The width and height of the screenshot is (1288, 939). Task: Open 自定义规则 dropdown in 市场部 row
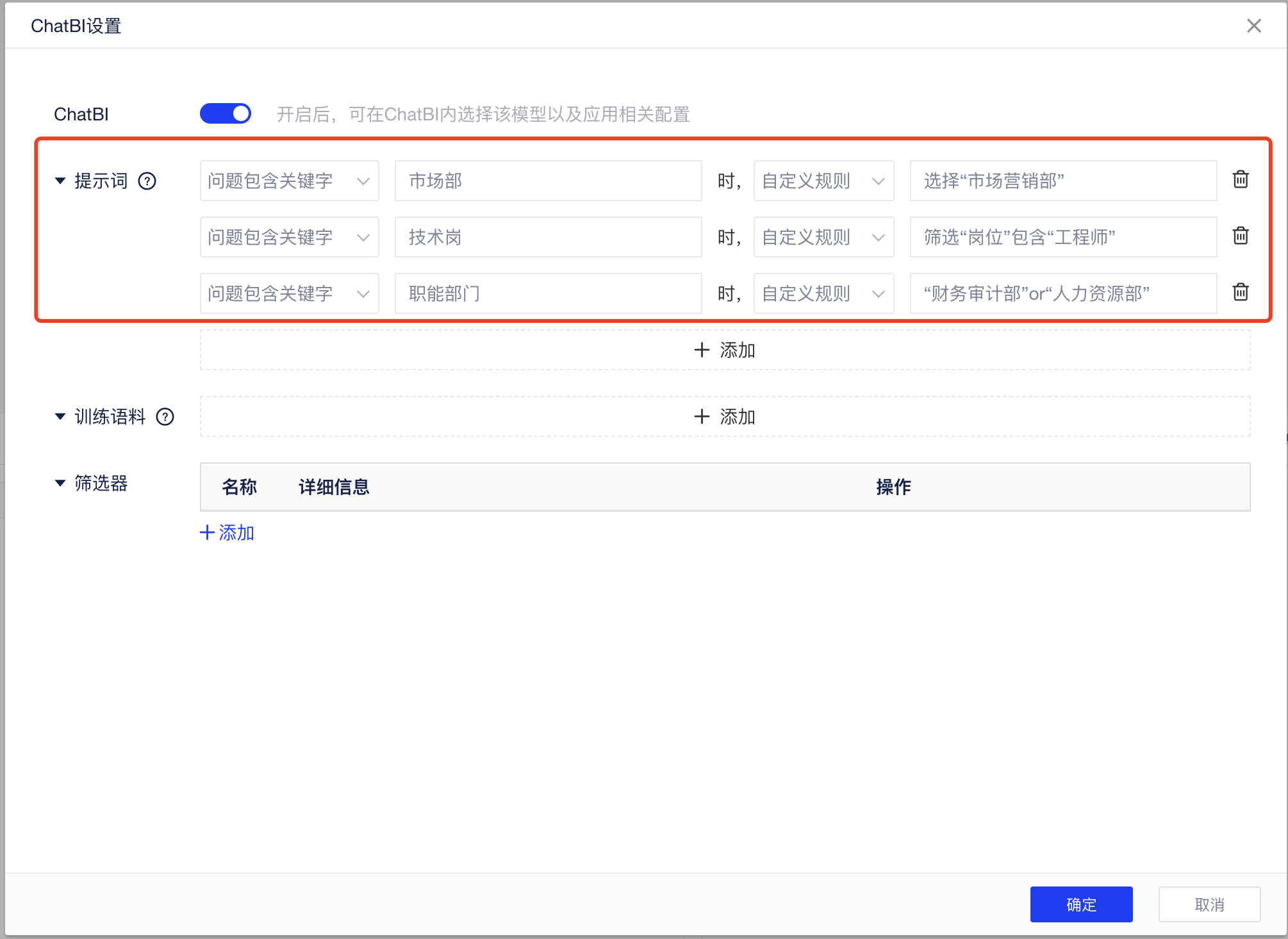coord(823,181)
